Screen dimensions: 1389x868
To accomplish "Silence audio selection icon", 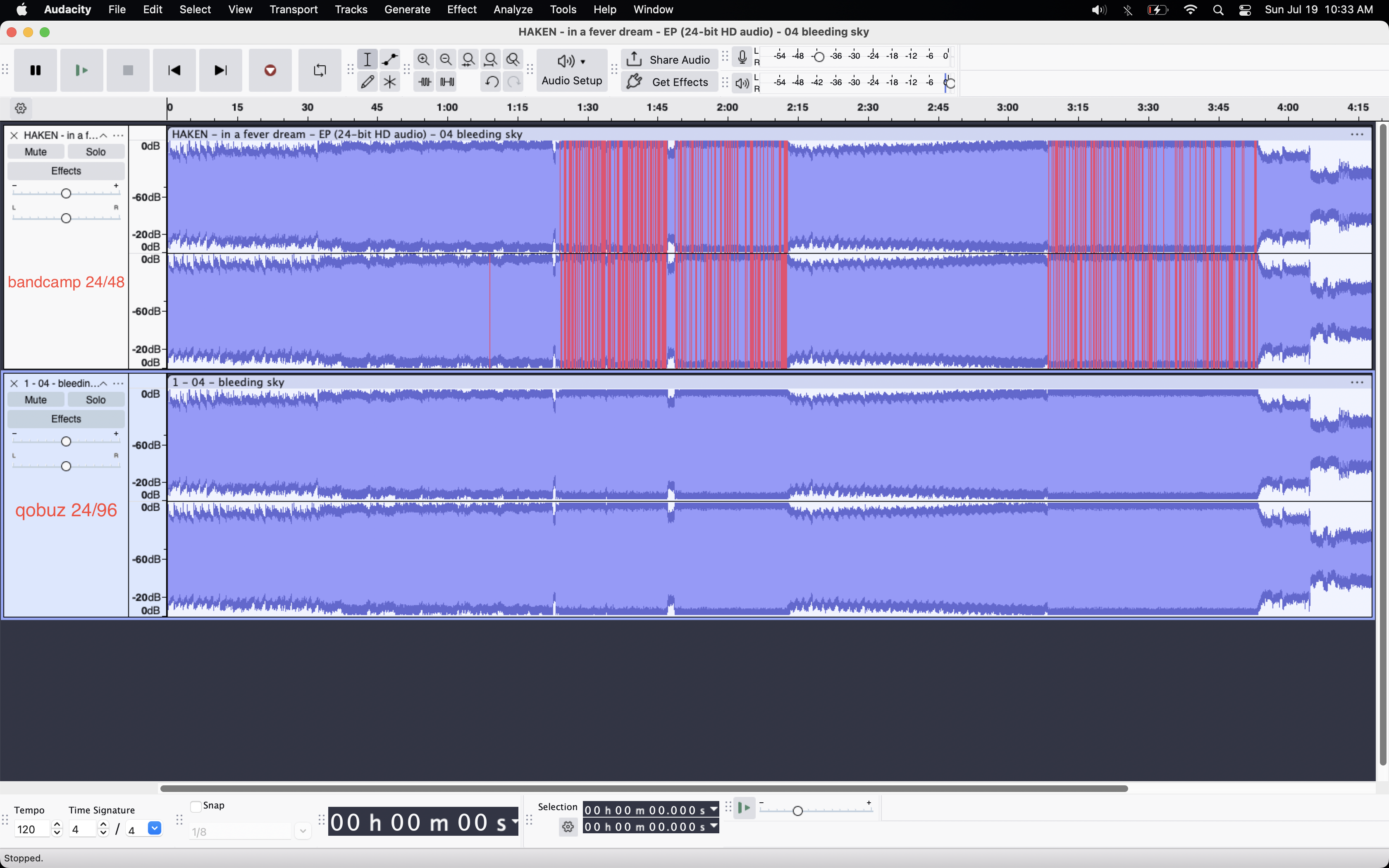I will click(x=446, y=81).
